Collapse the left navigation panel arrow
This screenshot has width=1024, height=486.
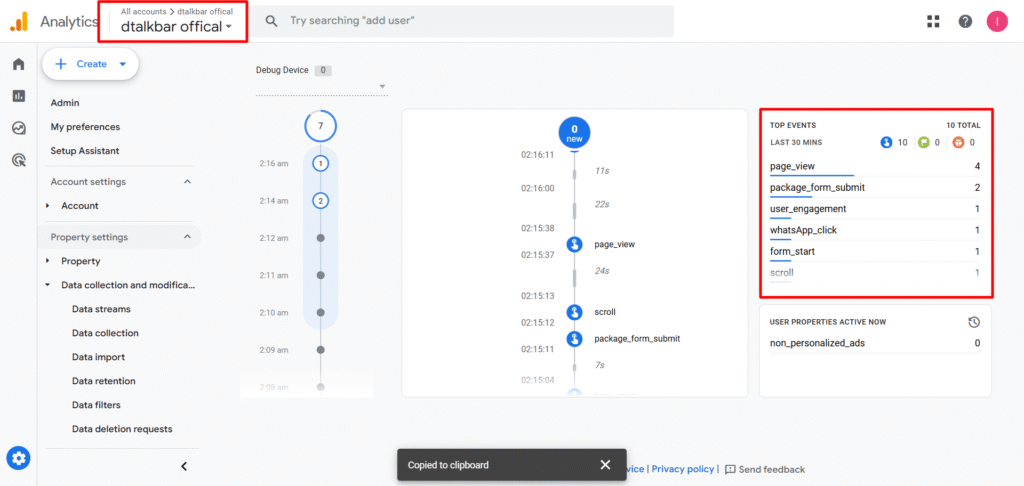point(183,466)
